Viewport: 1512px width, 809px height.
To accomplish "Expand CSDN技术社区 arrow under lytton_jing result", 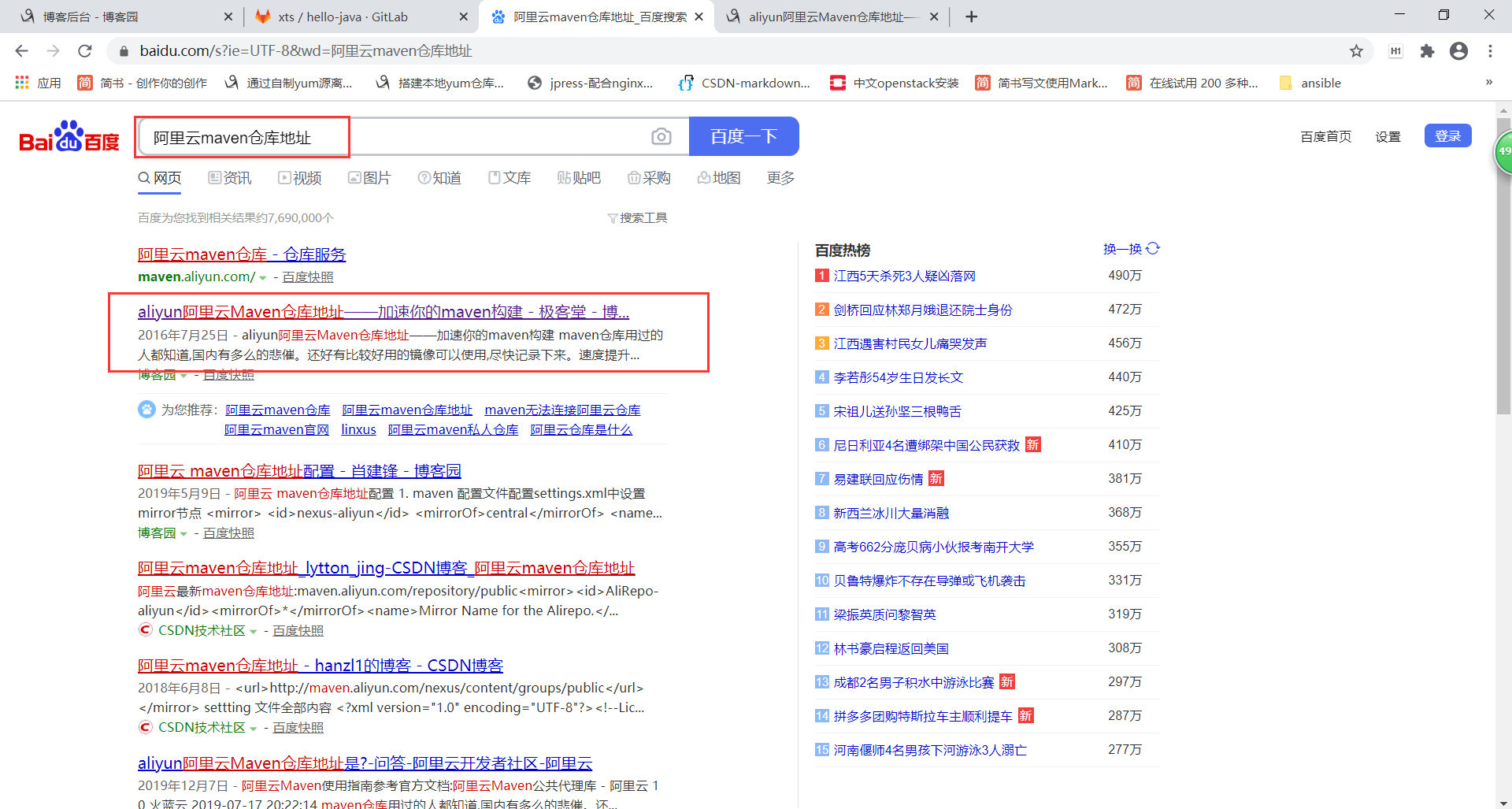I will tap(253, 632).
